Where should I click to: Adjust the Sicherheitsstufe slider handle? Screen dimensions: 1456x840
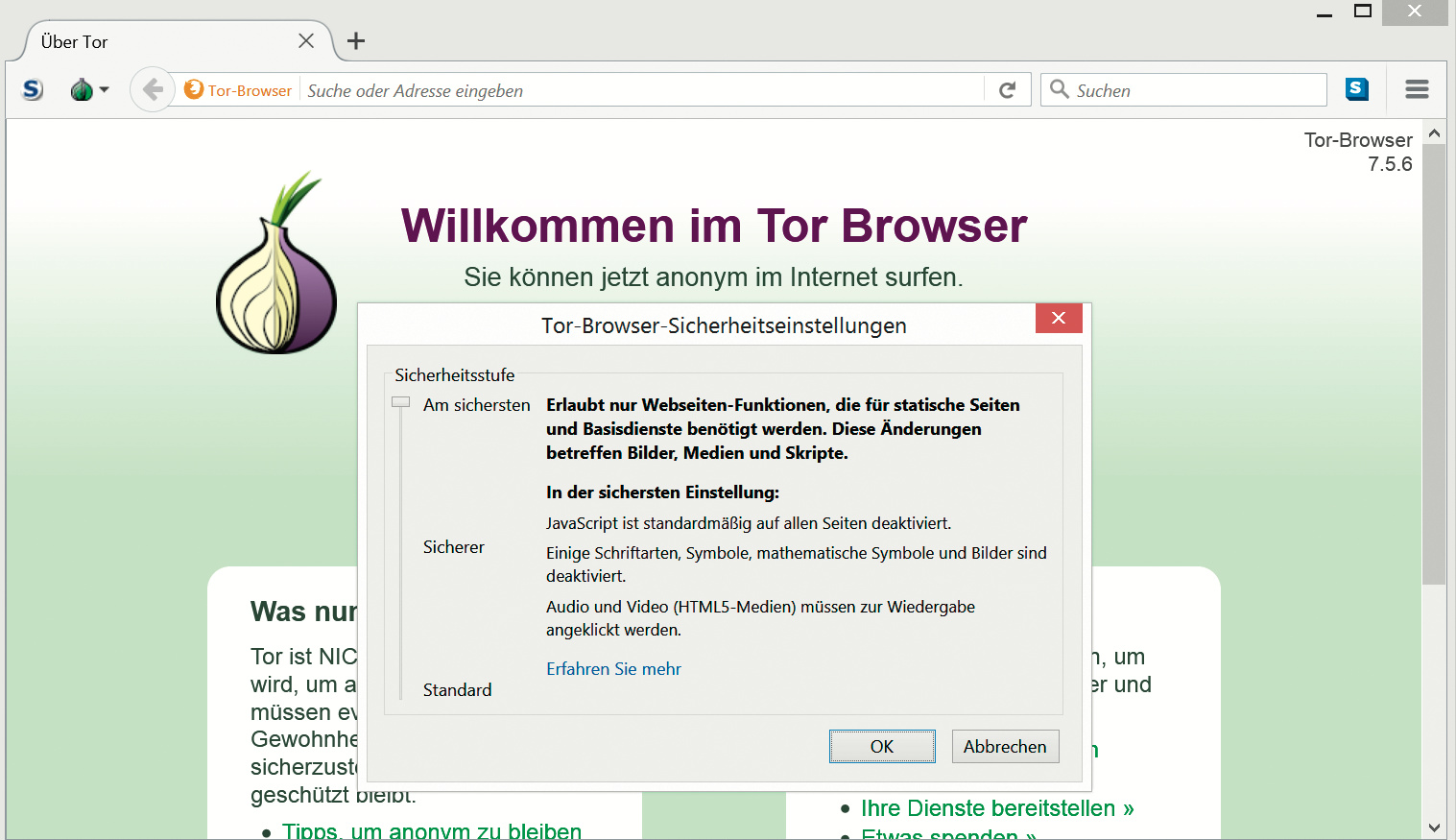point(400,402)
